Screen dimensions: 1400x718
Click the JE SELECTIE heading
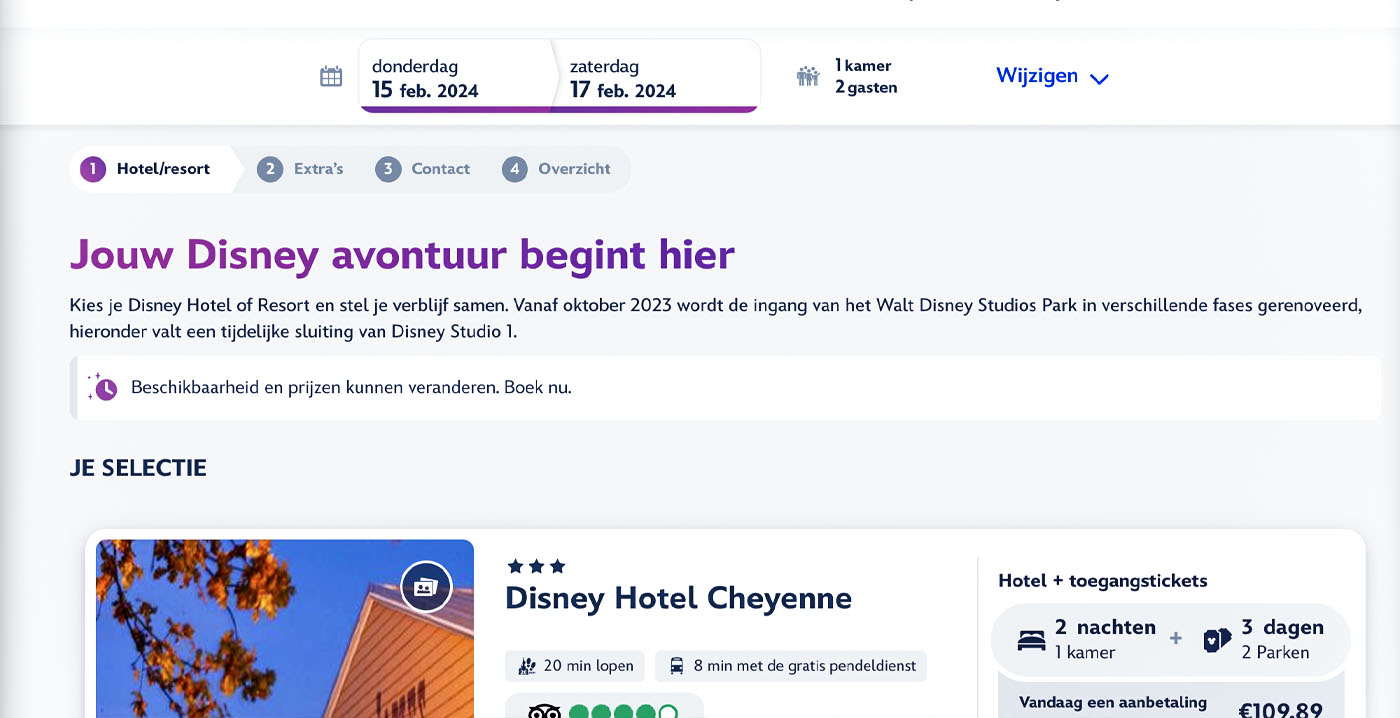coord(138,468)
